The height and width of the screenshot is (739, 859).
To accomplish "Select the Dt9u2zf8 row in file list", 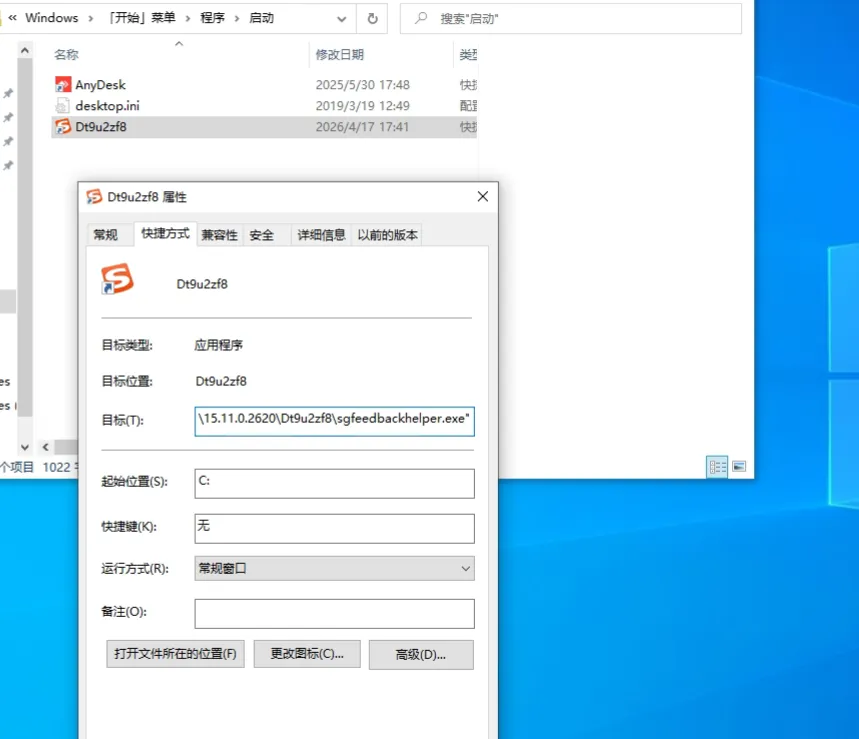I will pos(265,127).
